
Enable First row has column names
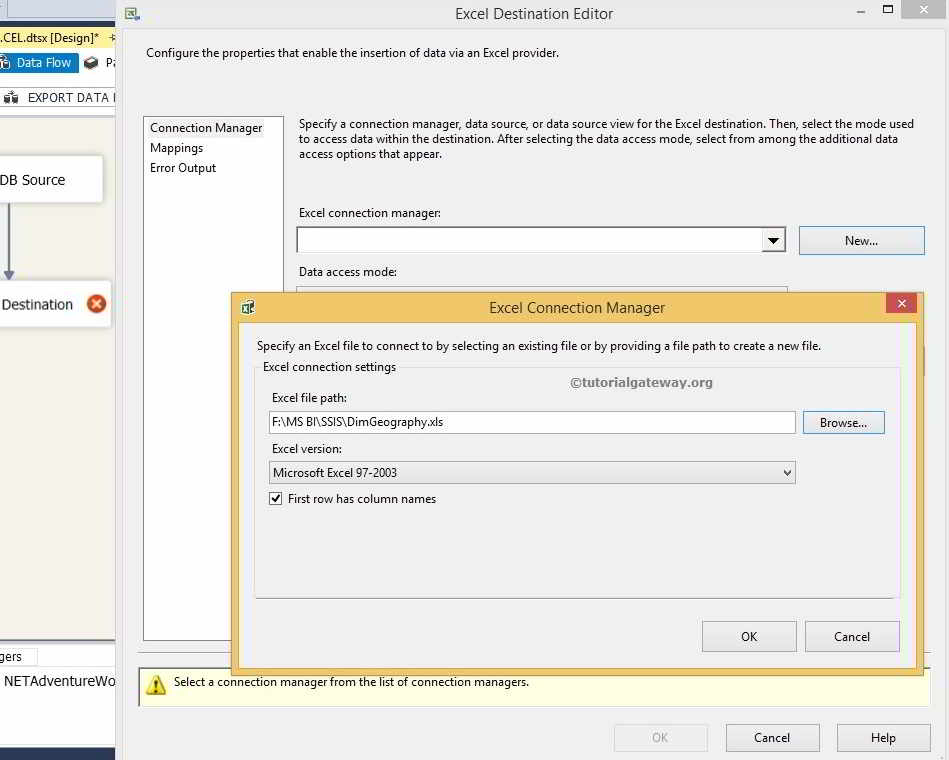tap(275, 498)
